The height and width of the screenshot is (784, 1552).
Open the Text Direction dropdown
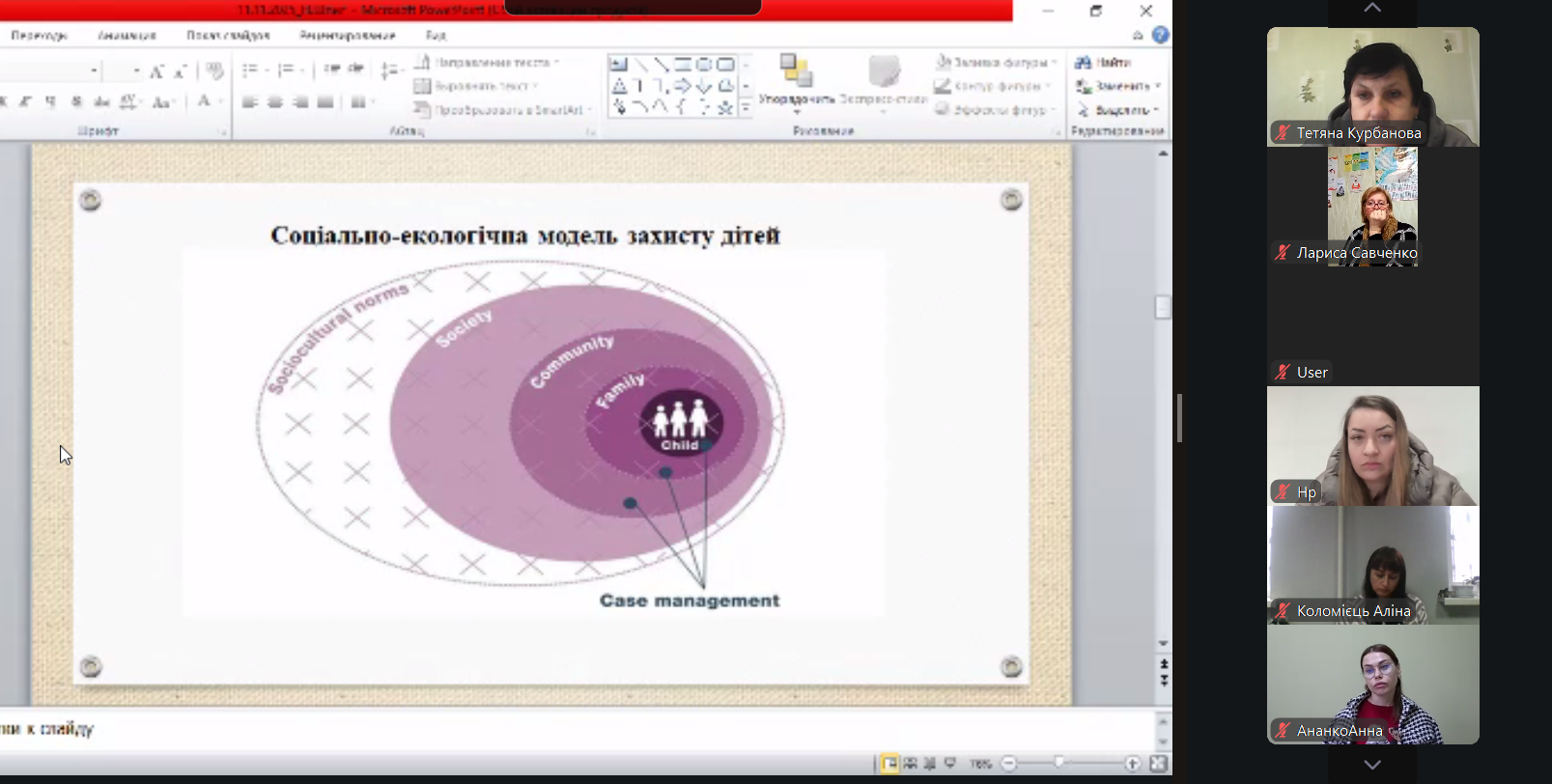(488, 62)
